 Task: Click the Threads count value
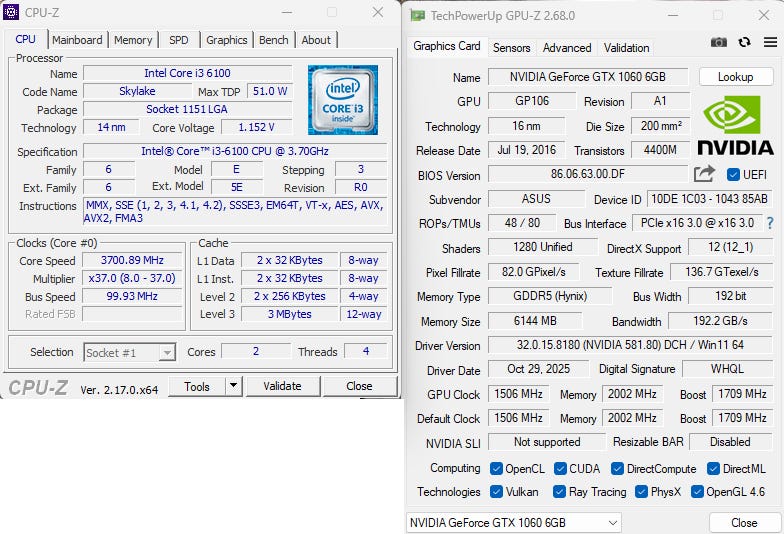click(x=366, y=352)
